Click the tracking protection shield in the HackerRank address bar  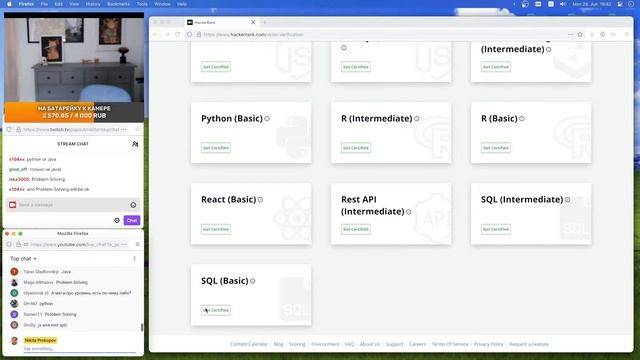pos(189,35)
